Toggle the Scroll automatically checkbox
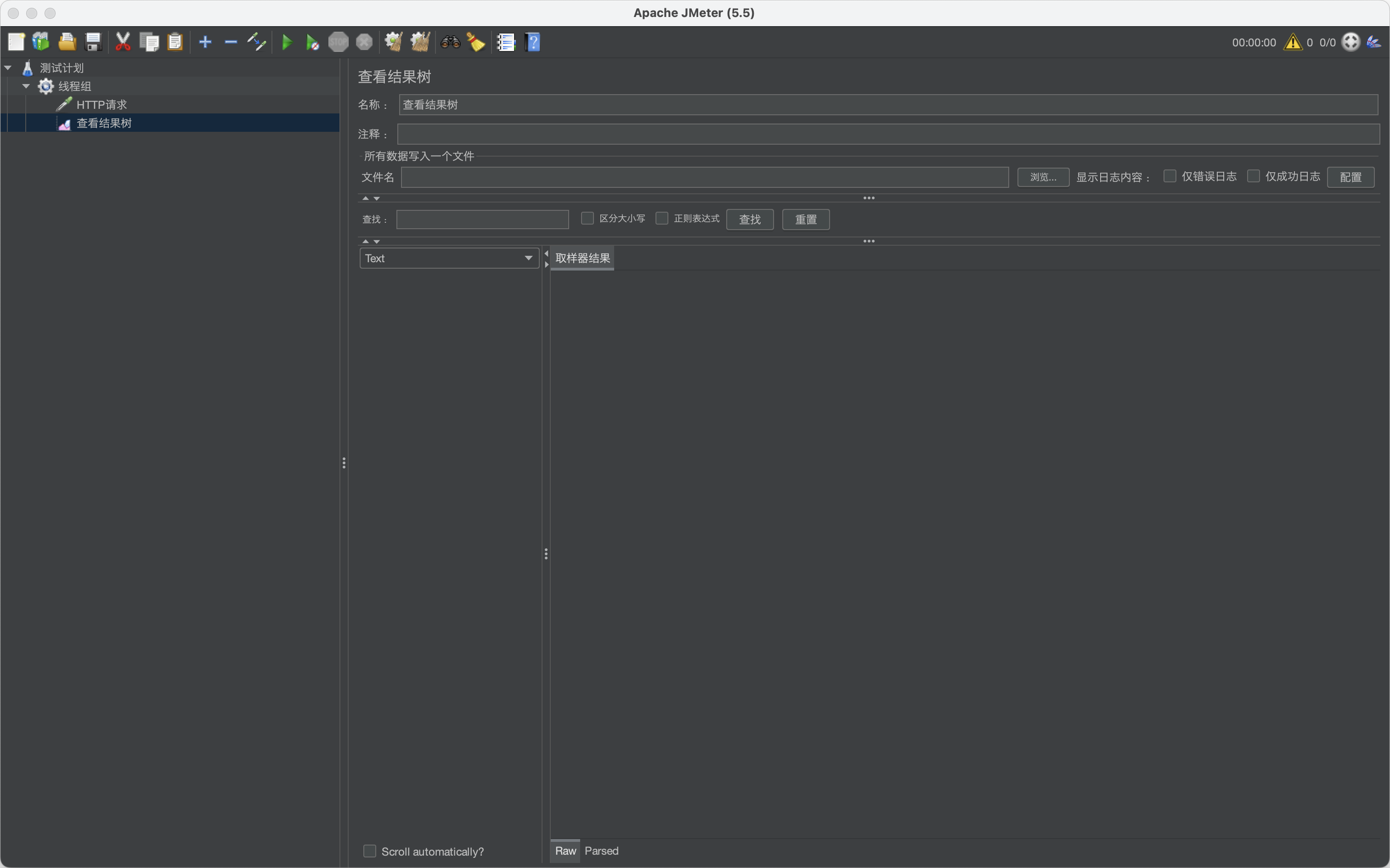Screen dimensions: 1390x868 pos(370,851)
